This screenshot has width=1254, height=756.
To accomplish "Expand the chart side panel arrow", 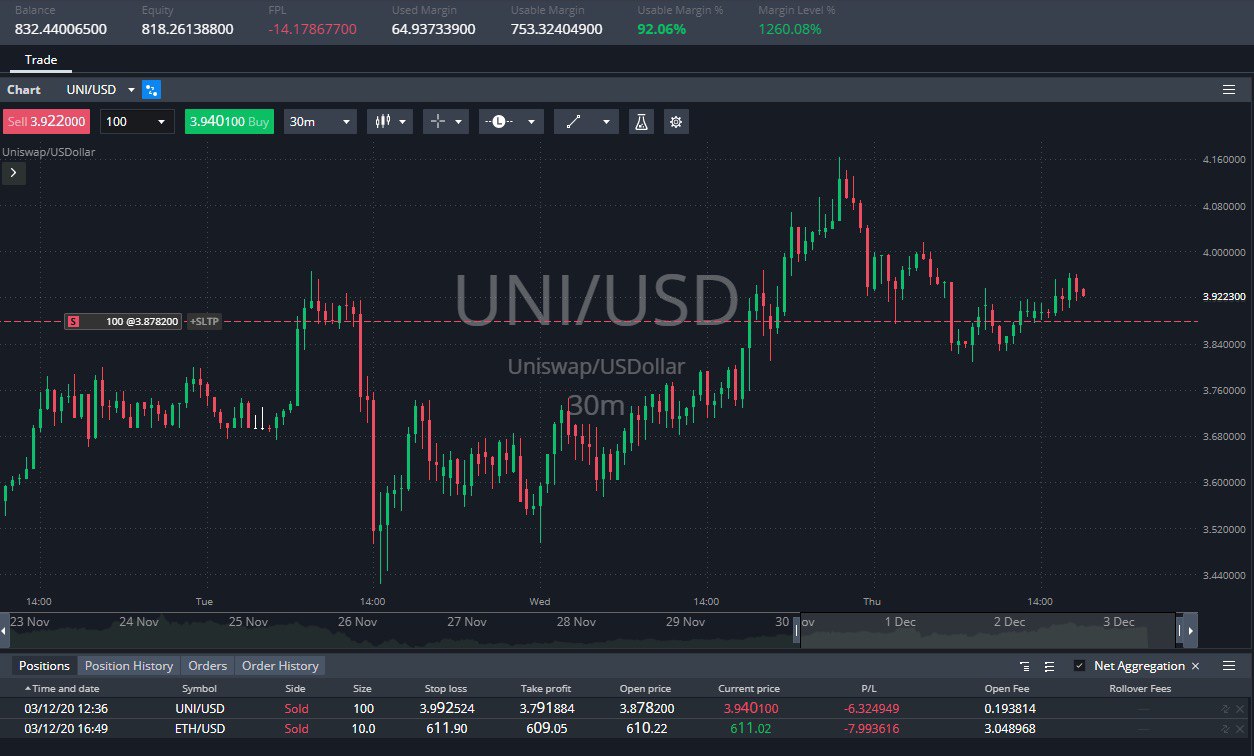I will point(14,173).
